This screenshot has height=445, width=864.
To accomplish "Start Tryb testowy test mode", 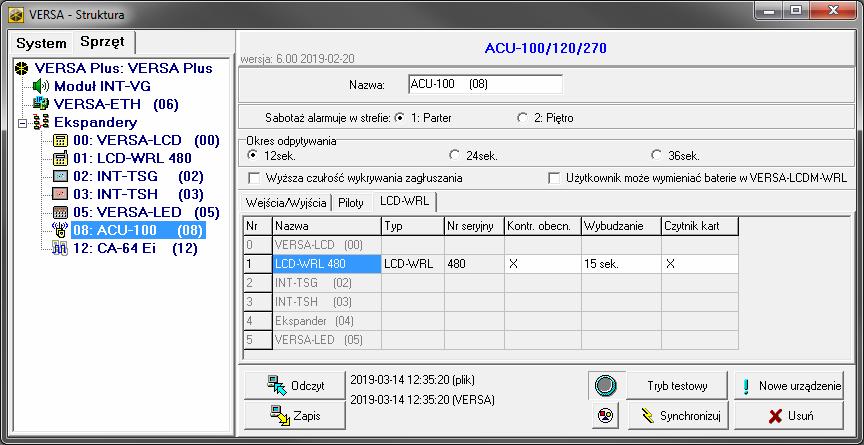I will (678, 386).
